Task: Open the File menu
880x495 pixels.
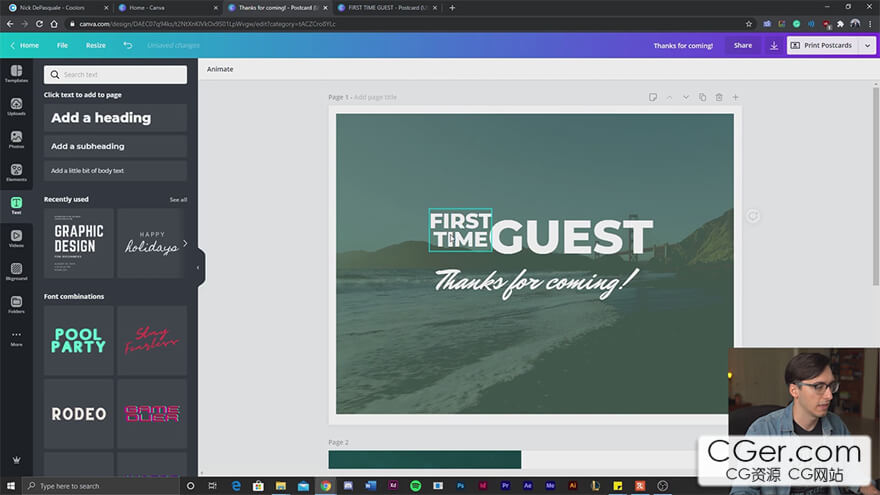Action: click(62, 45)
